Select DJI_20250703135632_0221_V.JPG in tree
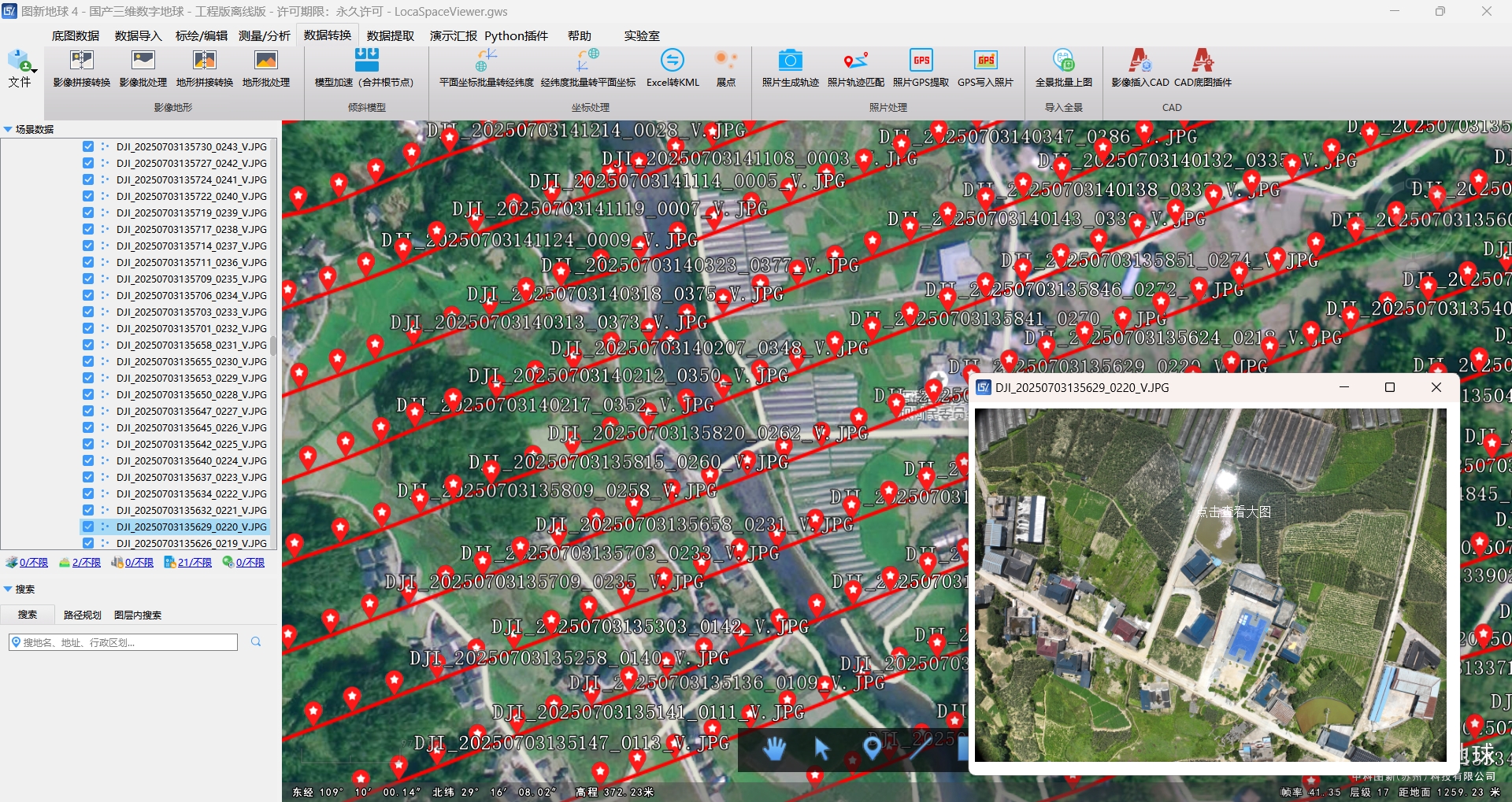Image resolution: width=1512 pixels, height=802 pixels. coord(191,510)
